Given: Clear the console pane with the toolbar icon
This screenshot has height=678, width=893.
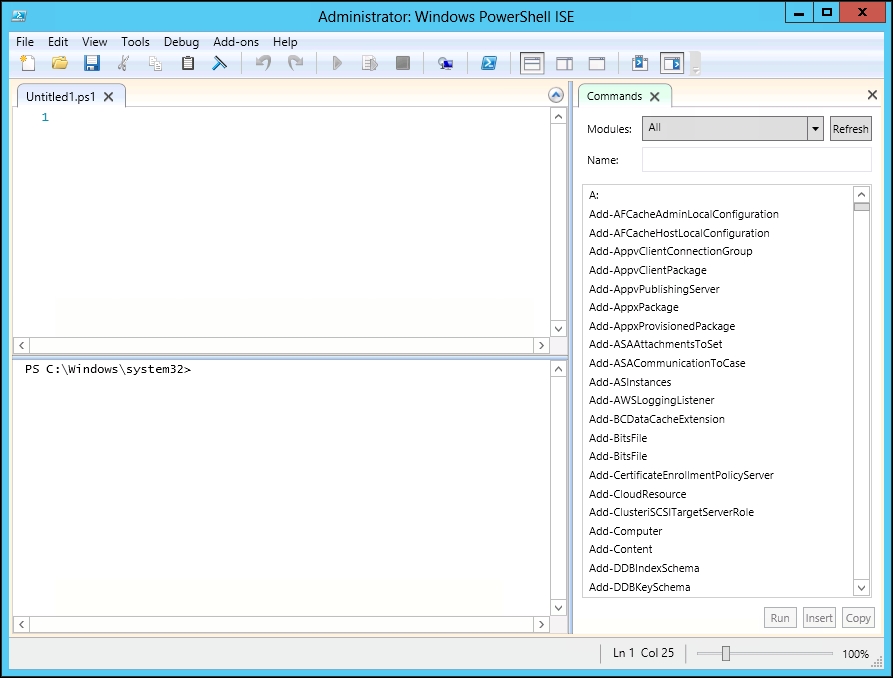Looking at the screenshot, I should 219,63.
